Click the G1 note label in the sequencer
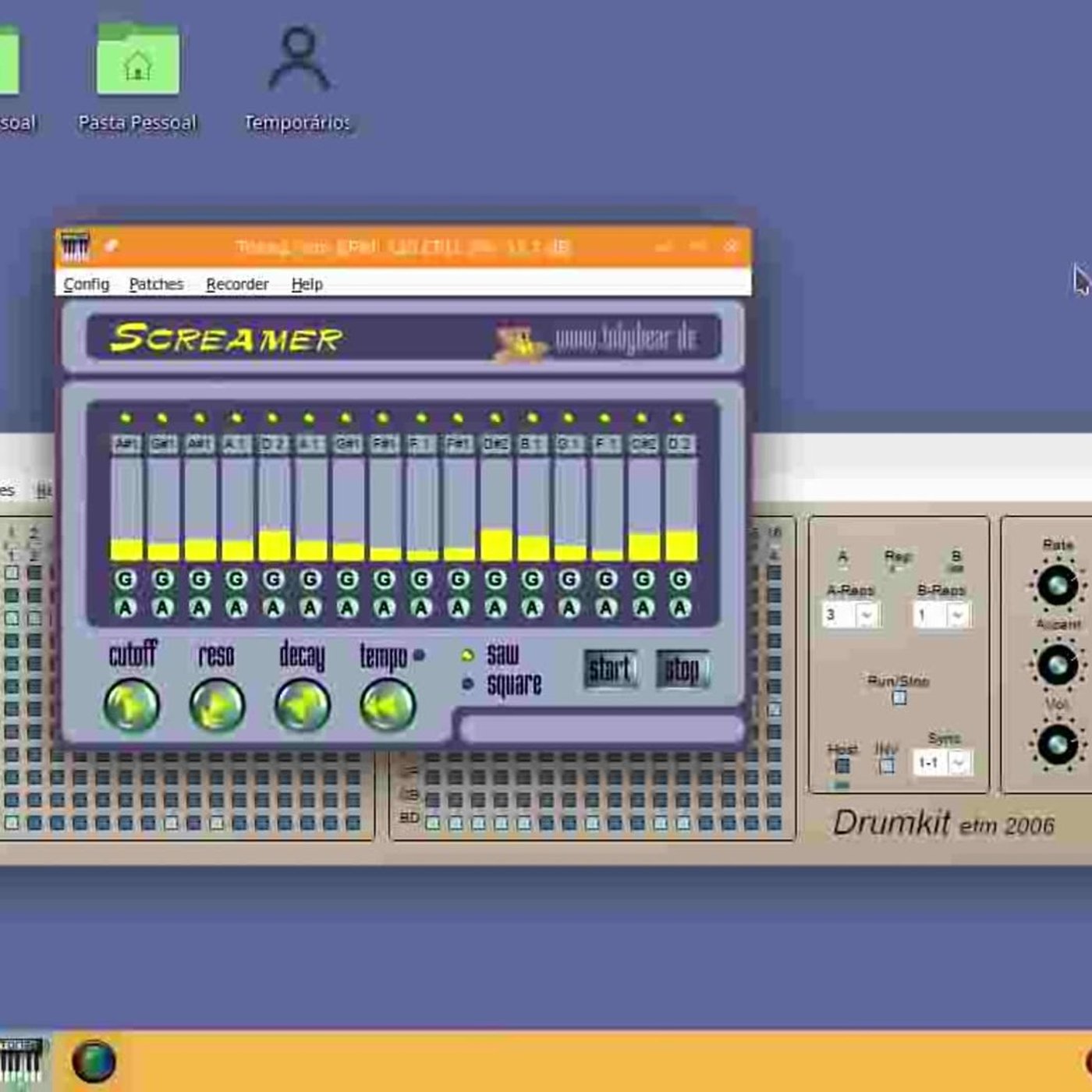 (570, 444)
